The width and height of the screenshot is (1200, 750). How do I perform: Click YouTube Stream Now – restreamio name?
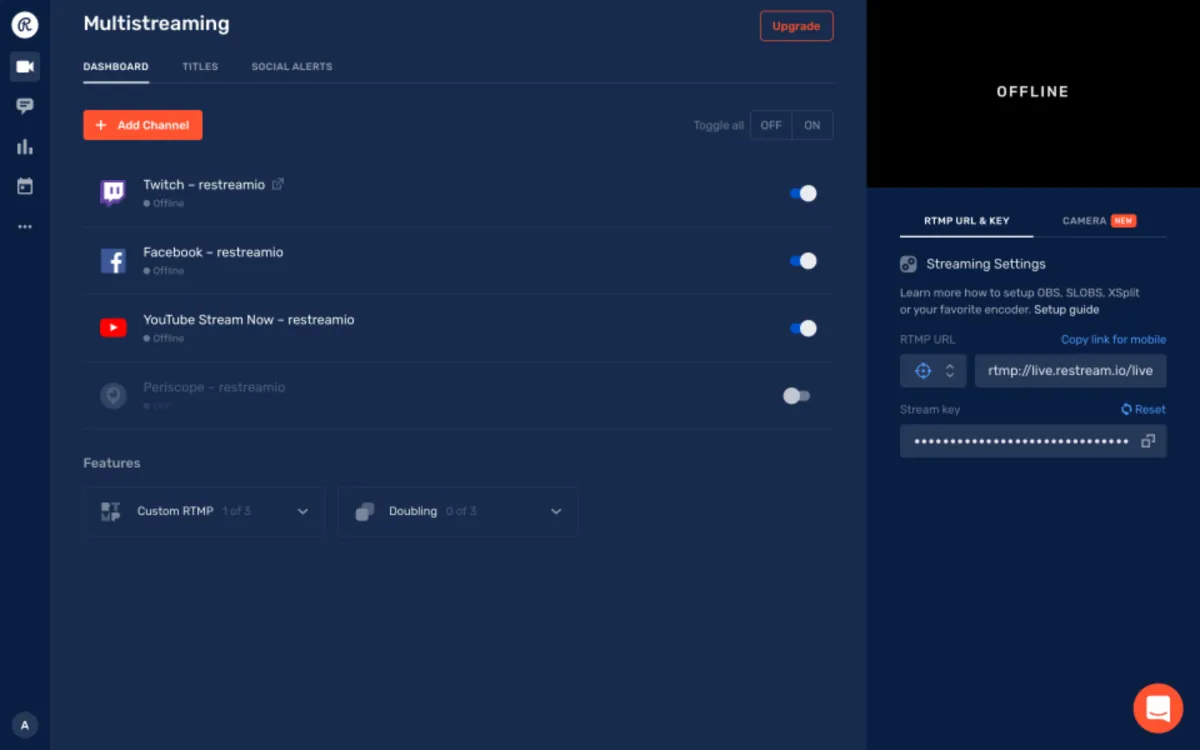pos(249,320)
